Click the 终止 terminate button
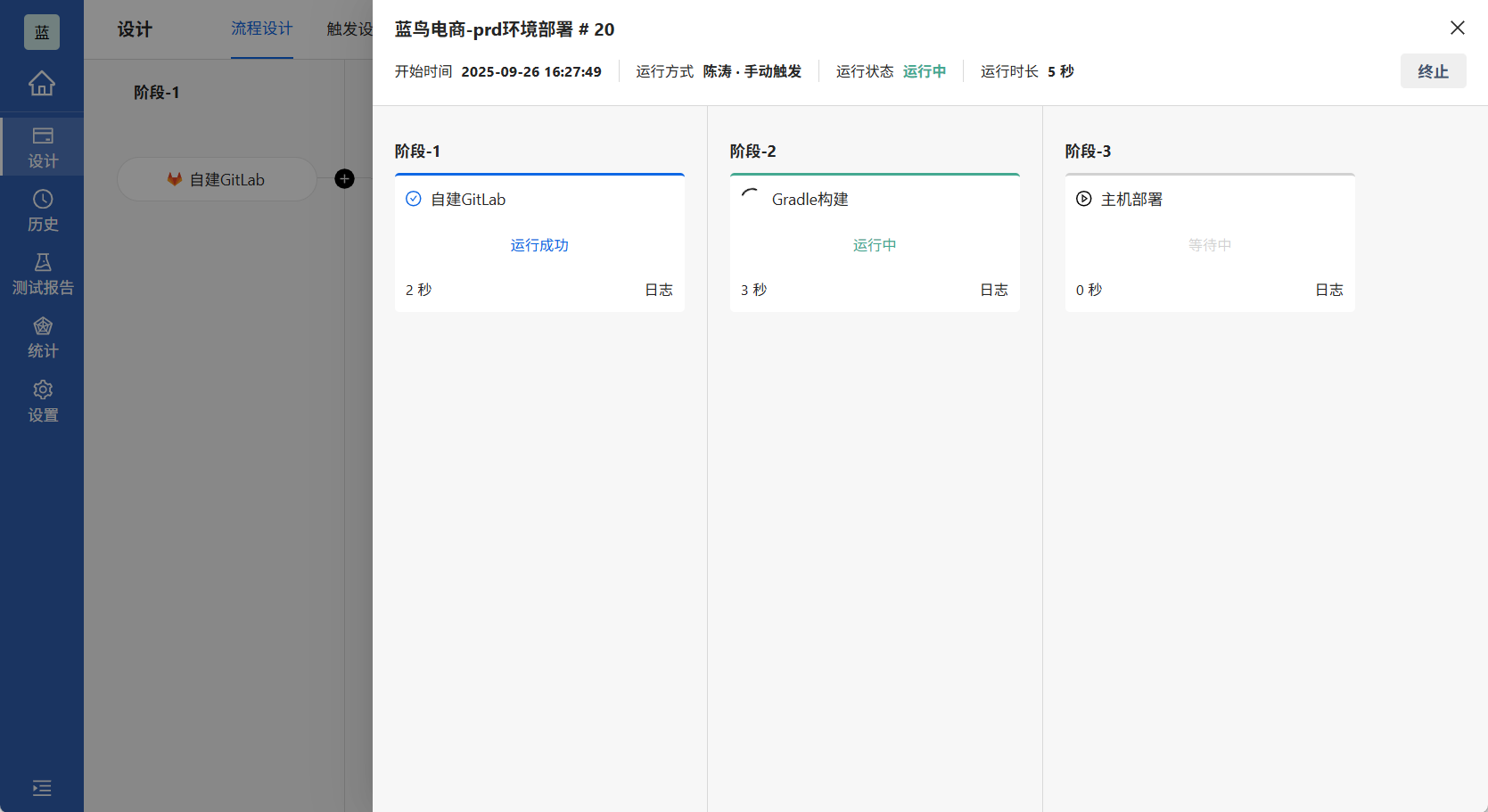1488x812 pixels. (x=1433, y=70)
